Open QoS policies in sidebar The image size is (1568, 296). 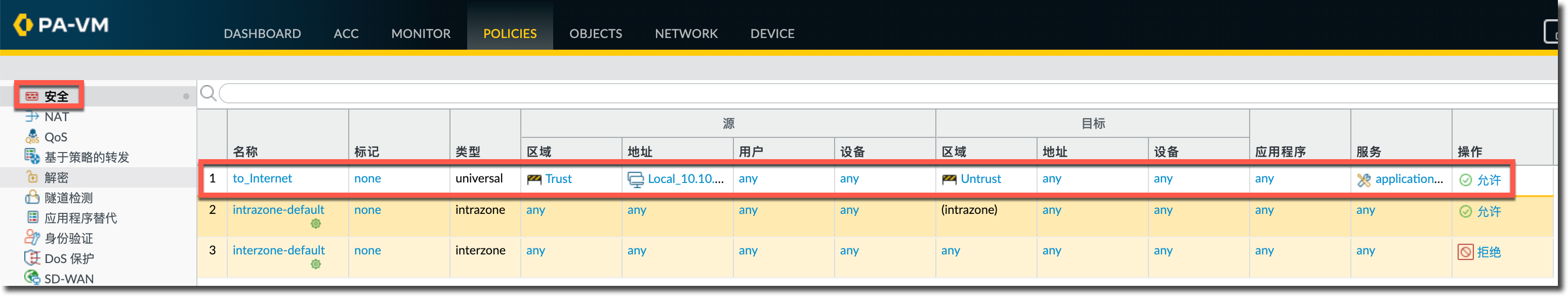pyautogui.click(x=55, y=137)
